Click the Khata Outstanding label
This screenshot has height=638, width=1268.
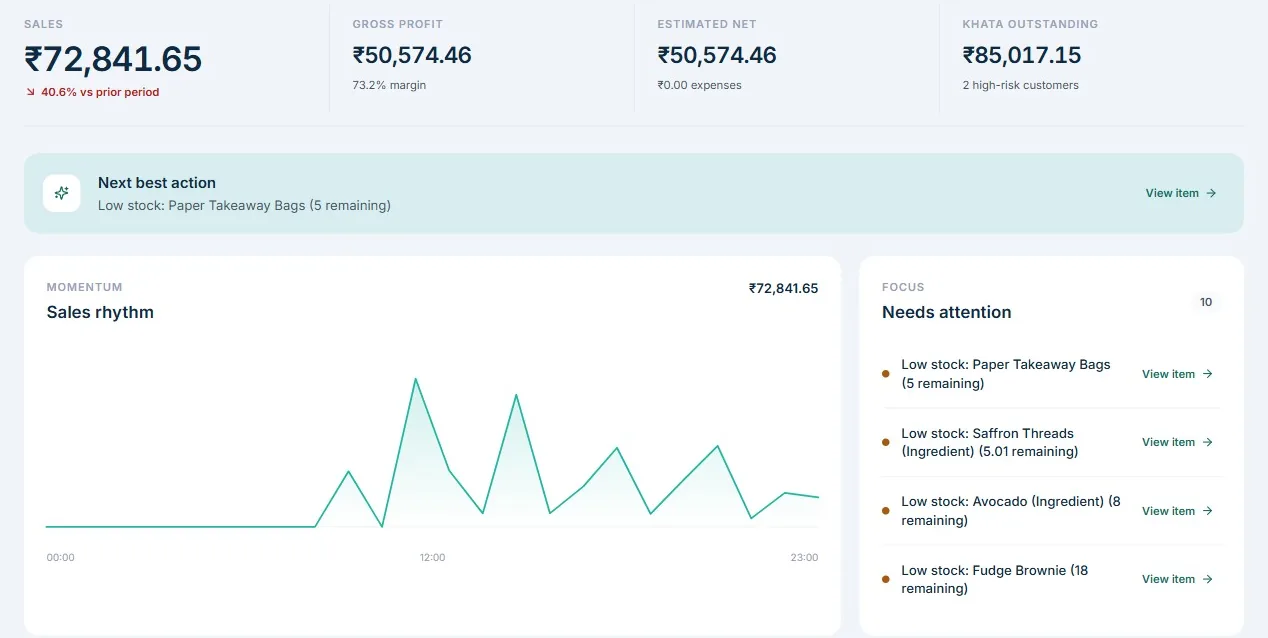click(1030, 24)
